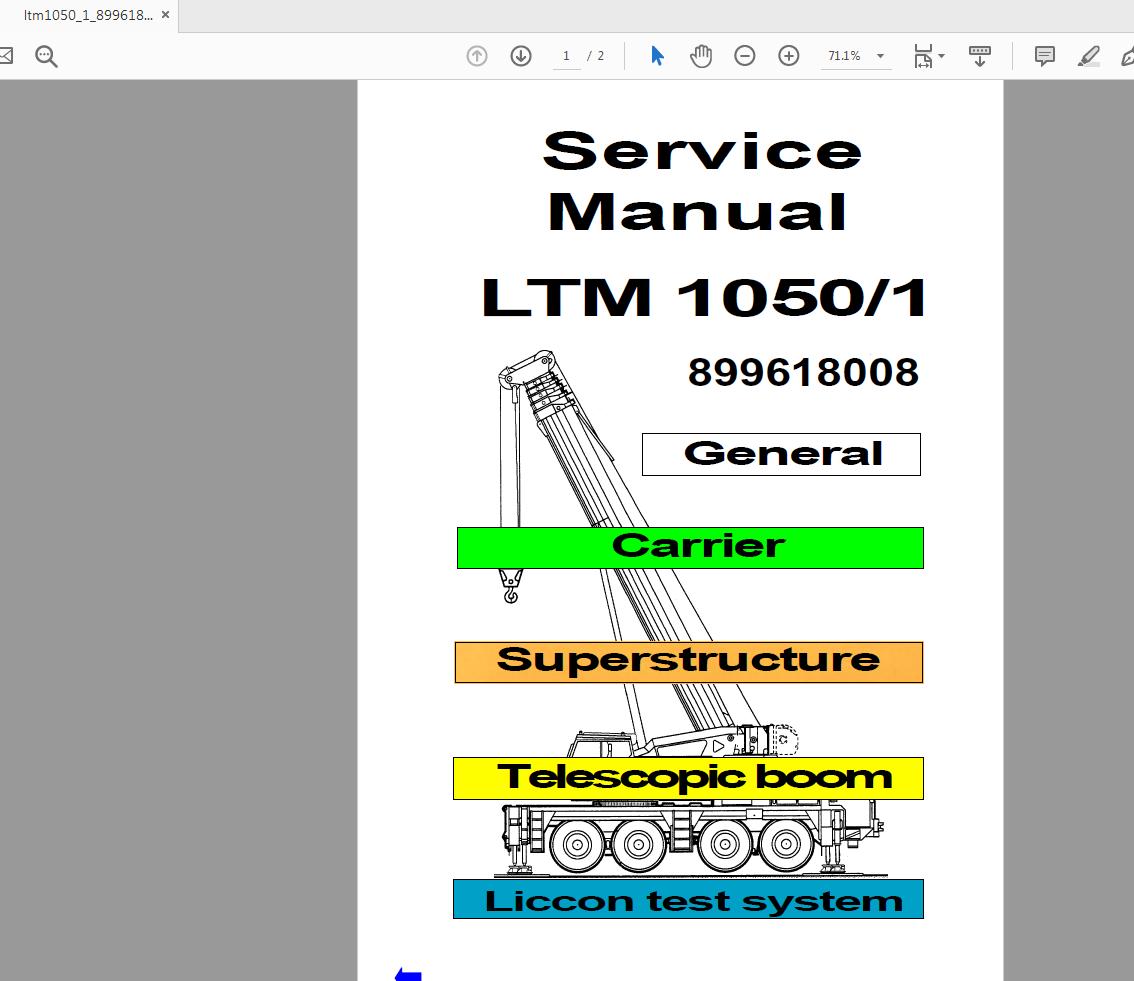Open the sign document pen tool

[1127, 56]
